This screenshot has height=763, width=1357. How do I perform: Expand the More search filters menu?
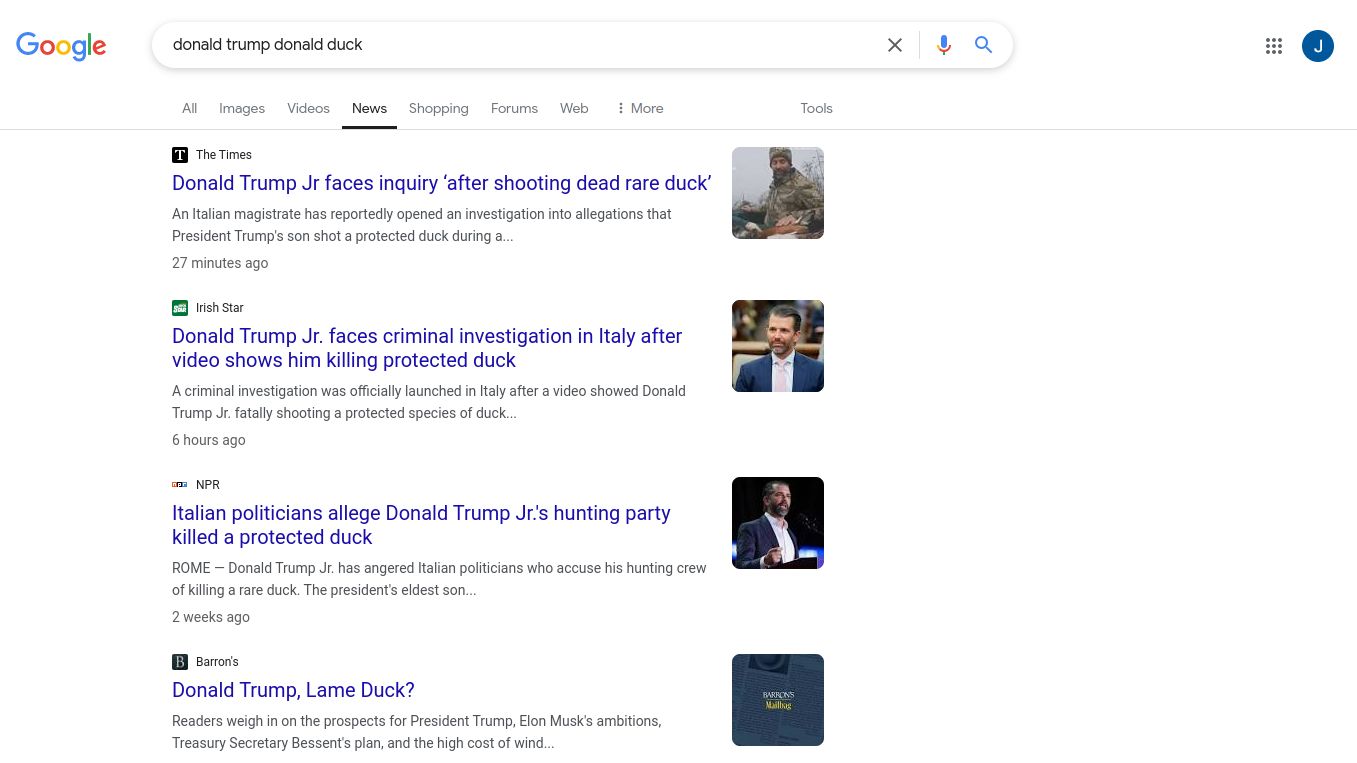(x=639, y=108)
